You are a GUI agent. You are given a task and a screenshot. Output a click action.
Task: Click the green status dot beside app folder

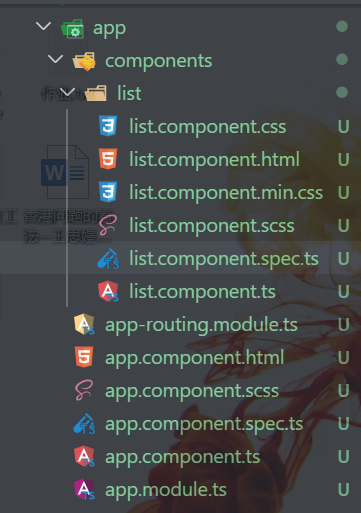click(x=342, y=27)
